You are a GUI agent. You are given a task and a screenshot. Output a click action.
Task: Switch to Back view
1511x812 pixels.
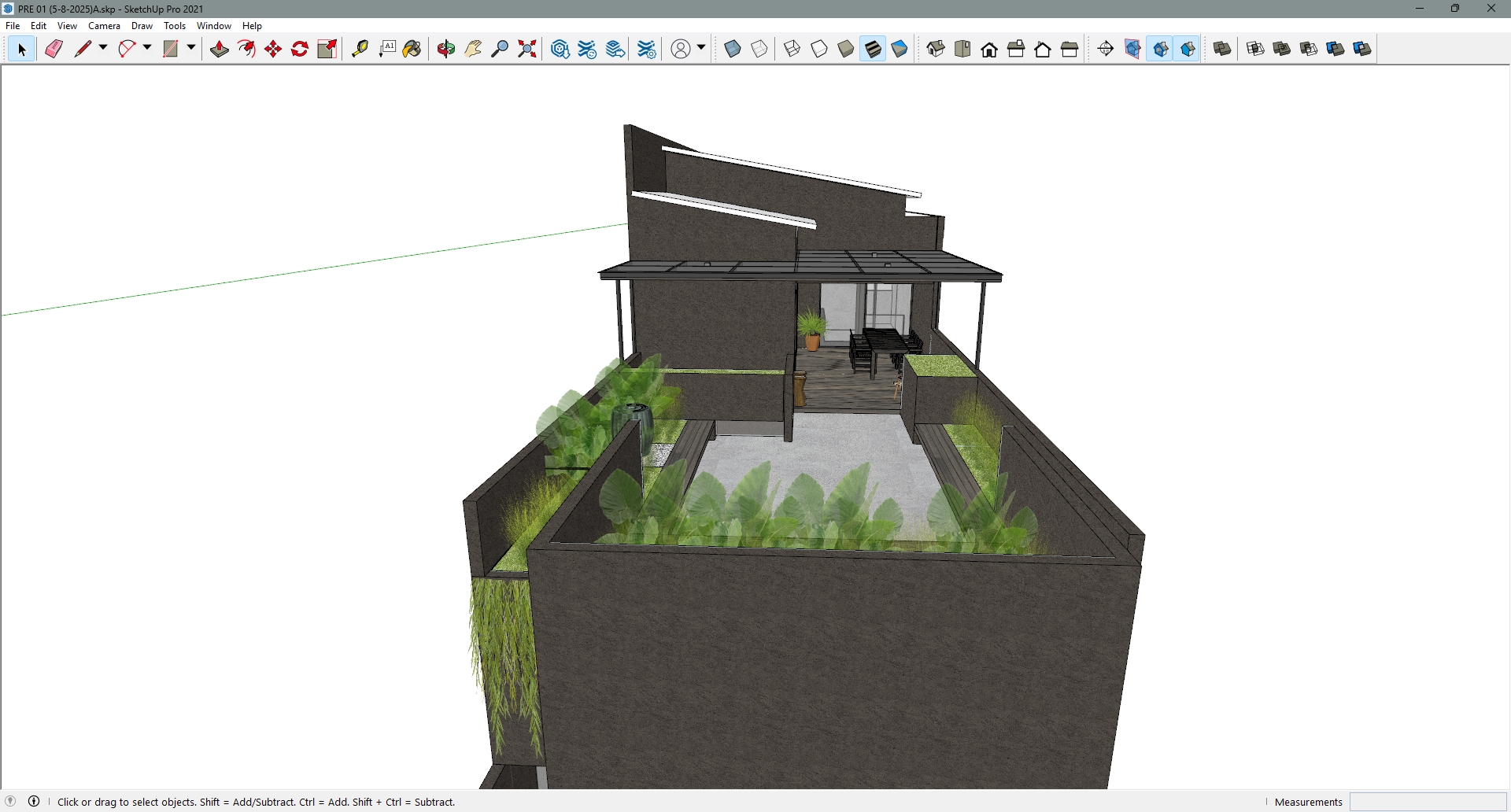tap(1043, 49)
